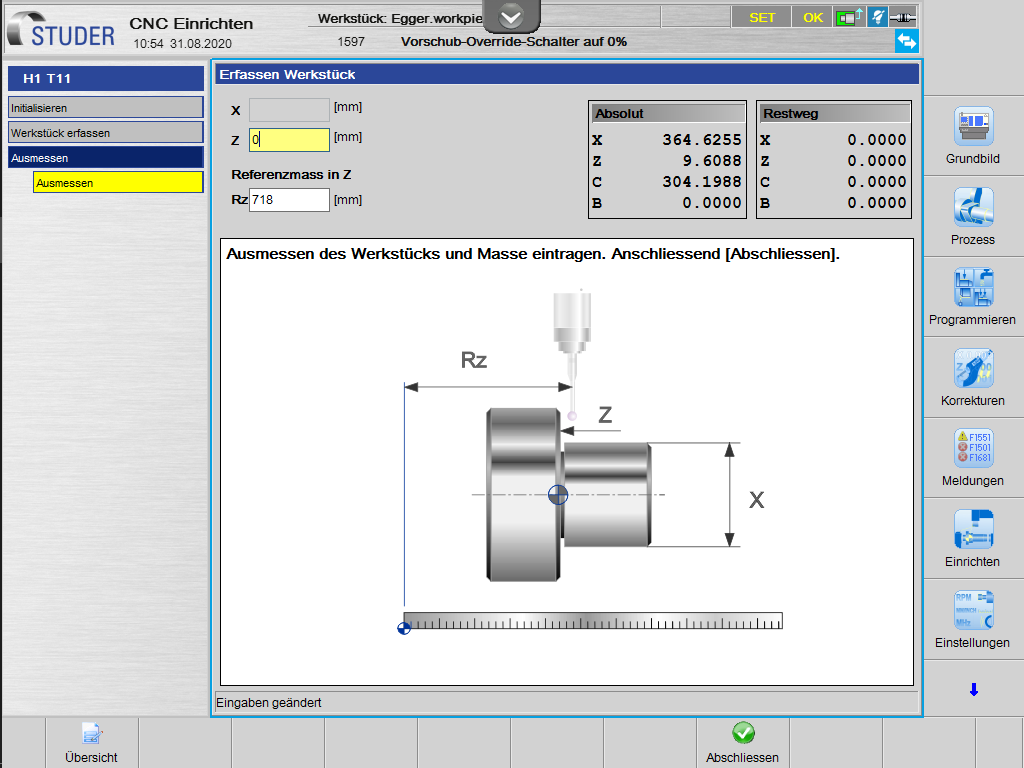Screen dimensions: 1024x768
Task: Select the Initialisieren step
Action: click(105, 108)
